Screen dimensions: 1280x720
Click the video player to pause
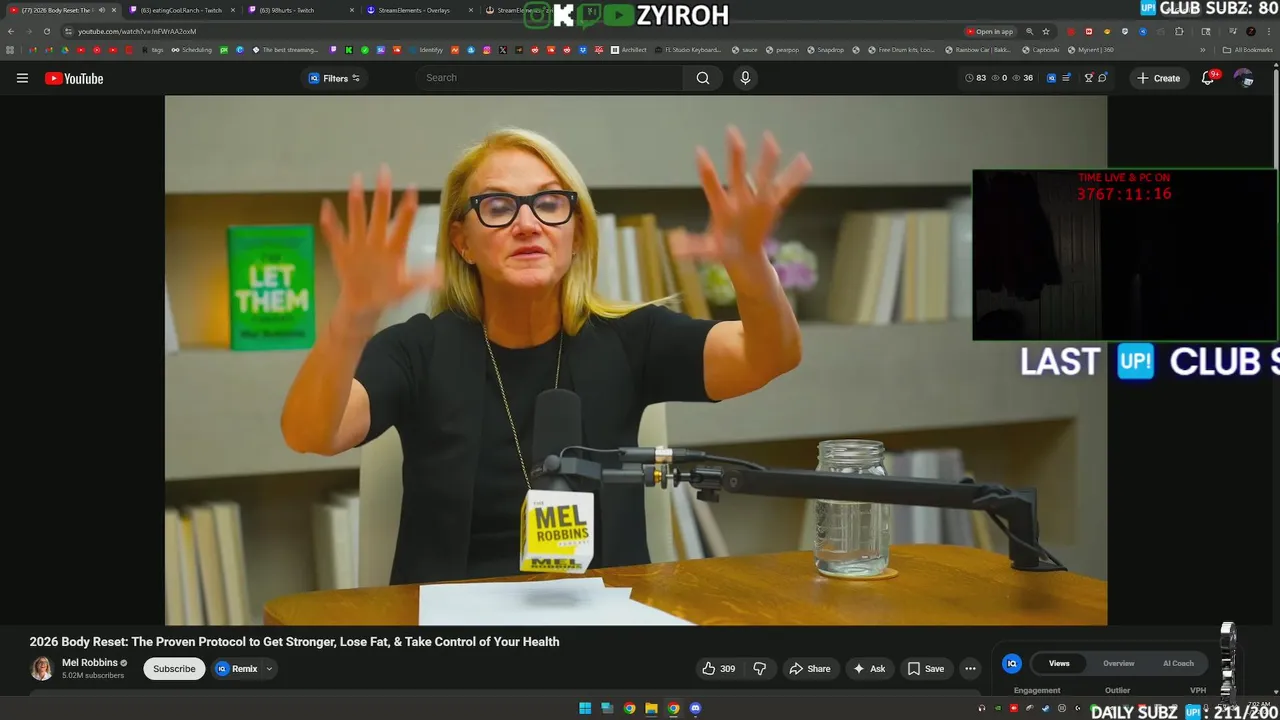point(636,360)
